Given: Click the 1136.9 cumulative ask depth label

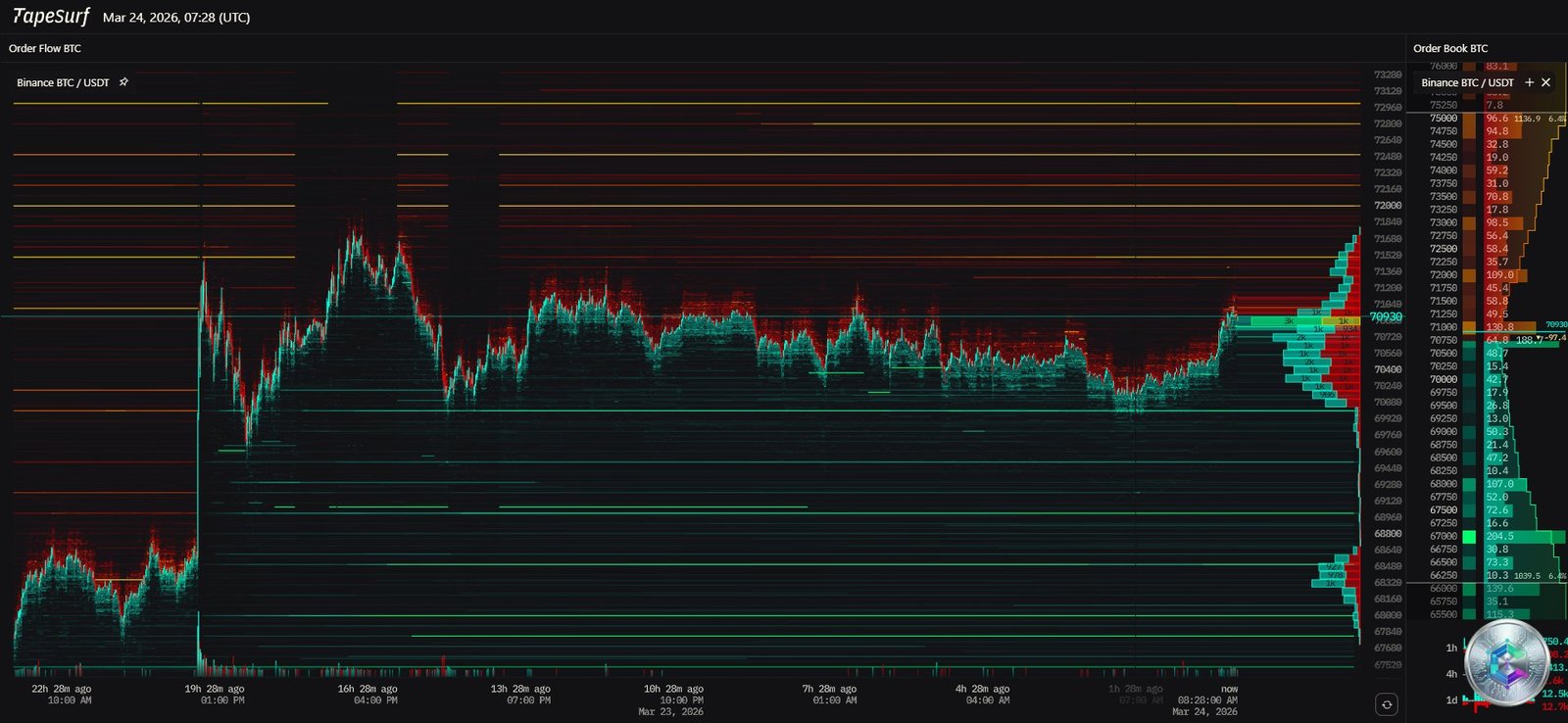Looking at the screenshot, I should [1527, 119].
